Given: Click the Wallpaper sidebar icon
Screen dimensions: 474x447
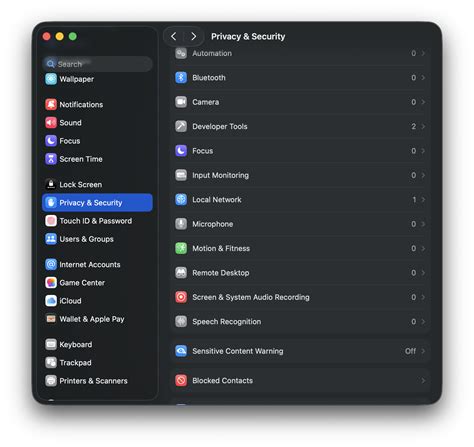Looking at the screenshot, I should point(51,79).
